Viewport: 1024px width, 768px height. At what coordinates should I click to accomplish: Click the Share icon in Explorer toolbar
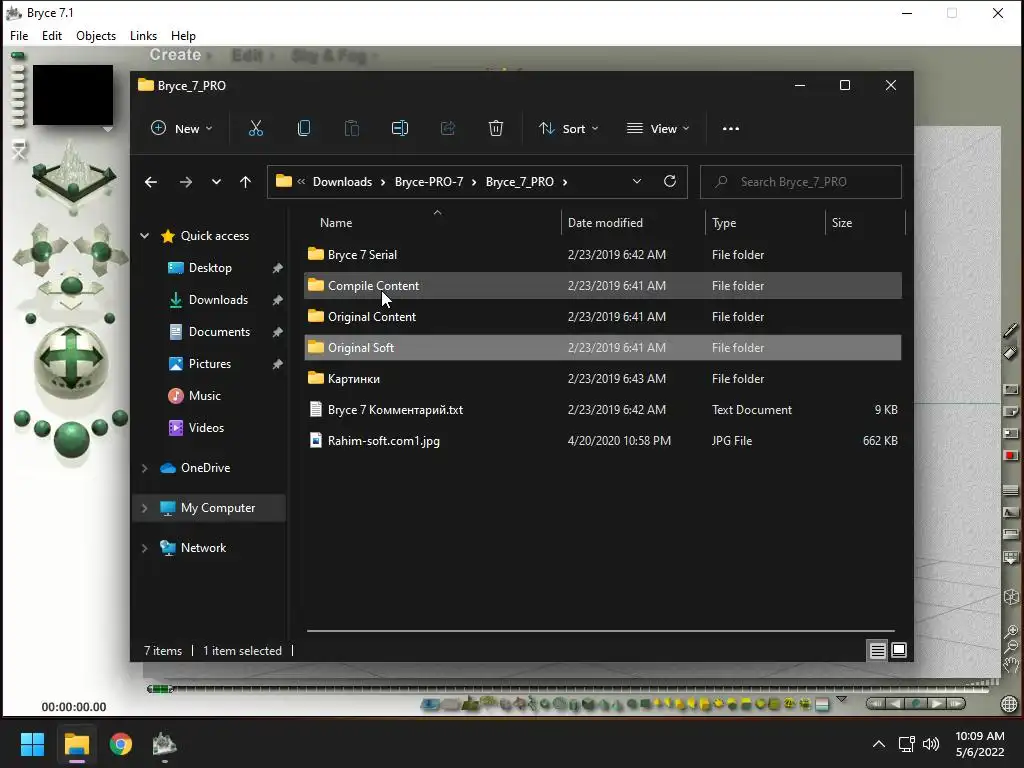[x=448, y=129]
